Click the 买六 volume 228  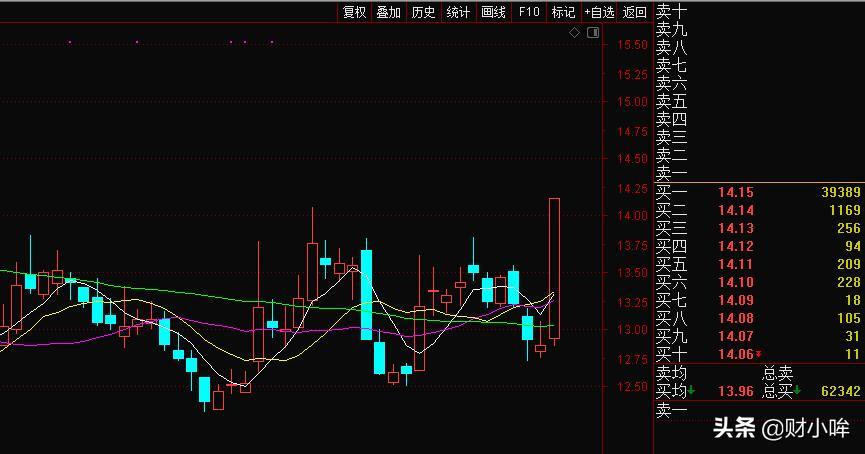coord(848,282)
